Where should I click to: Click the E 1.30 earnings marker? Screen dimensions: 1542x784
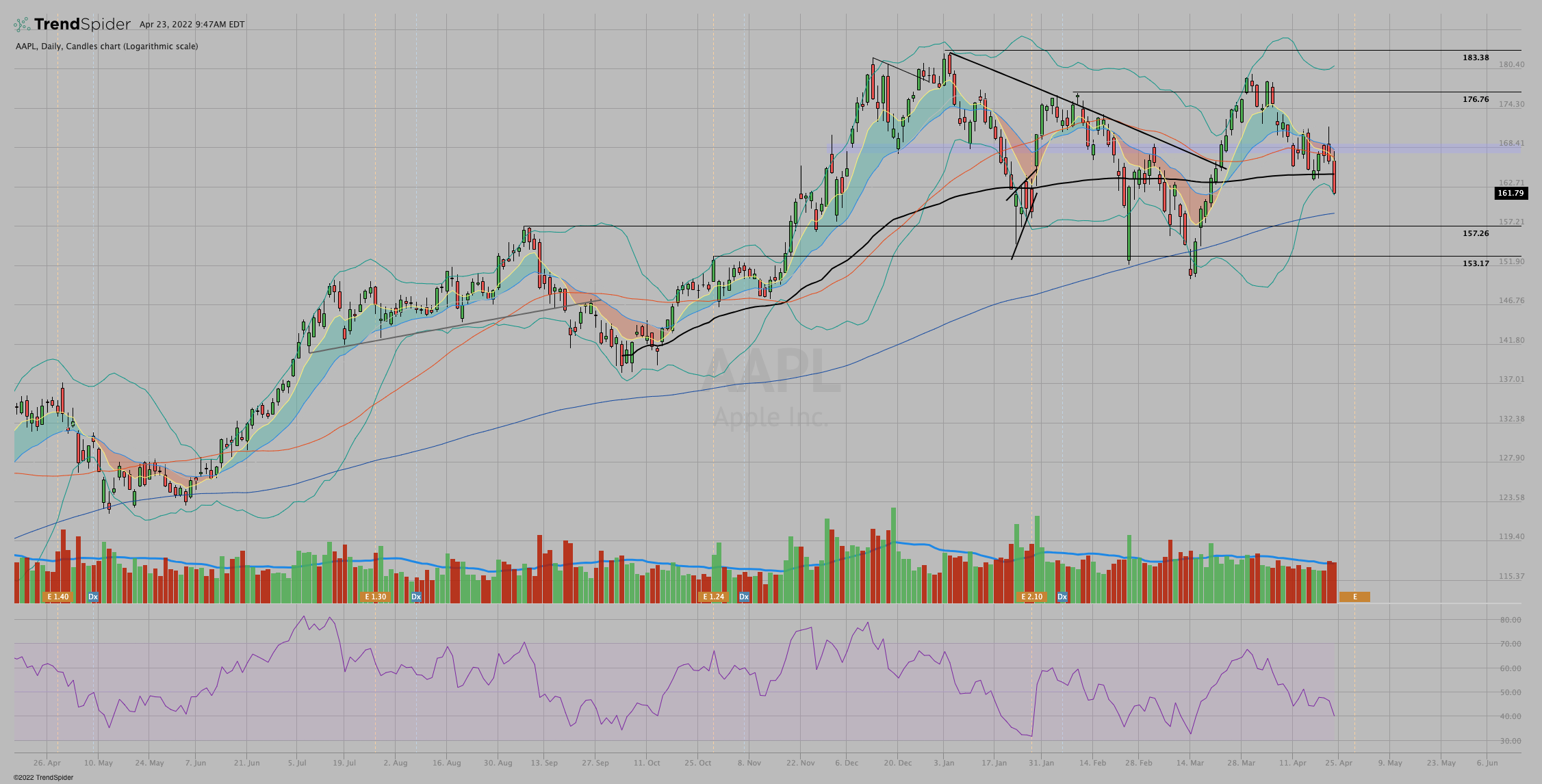click(375, 597)
